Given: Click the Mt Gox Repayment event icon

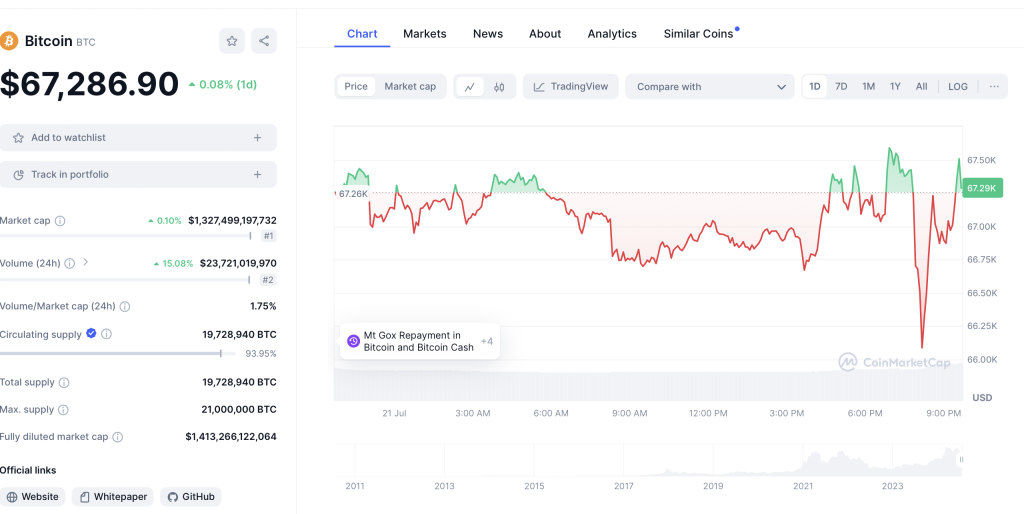Looking at the screenshot, I should coord(353,341).
